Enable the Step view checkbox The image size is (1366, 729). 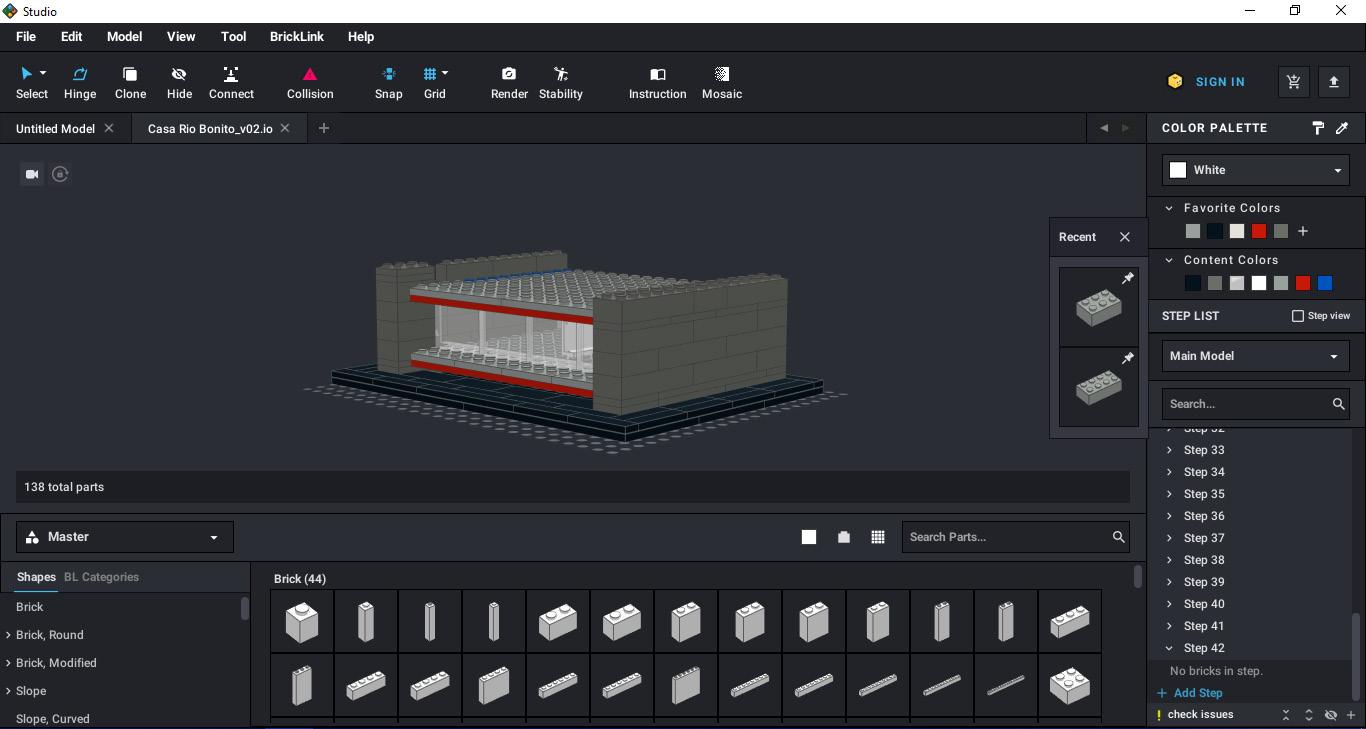tap(1298, 316)
